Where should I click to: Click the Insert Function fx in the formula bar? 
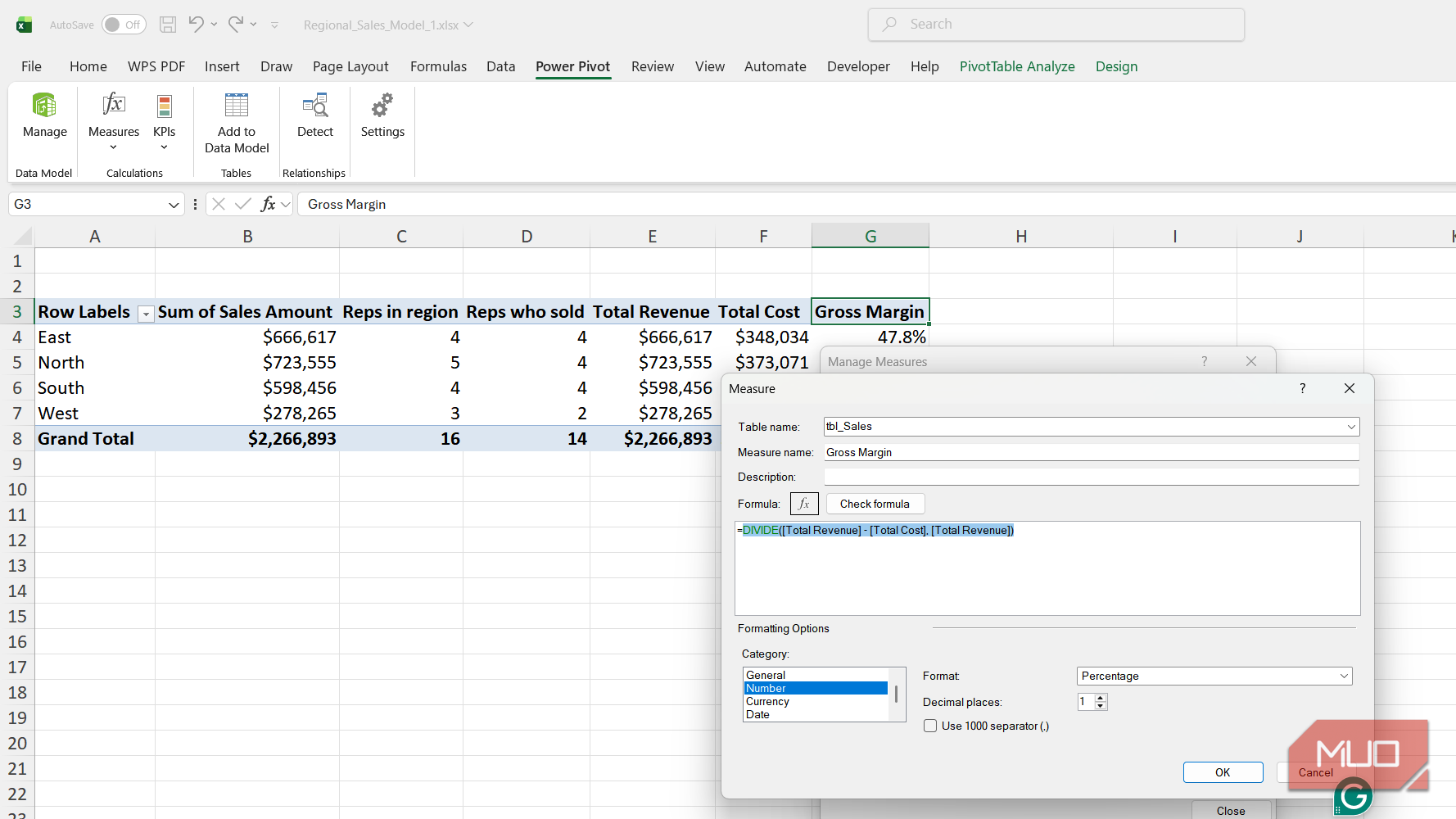(268, 204)
